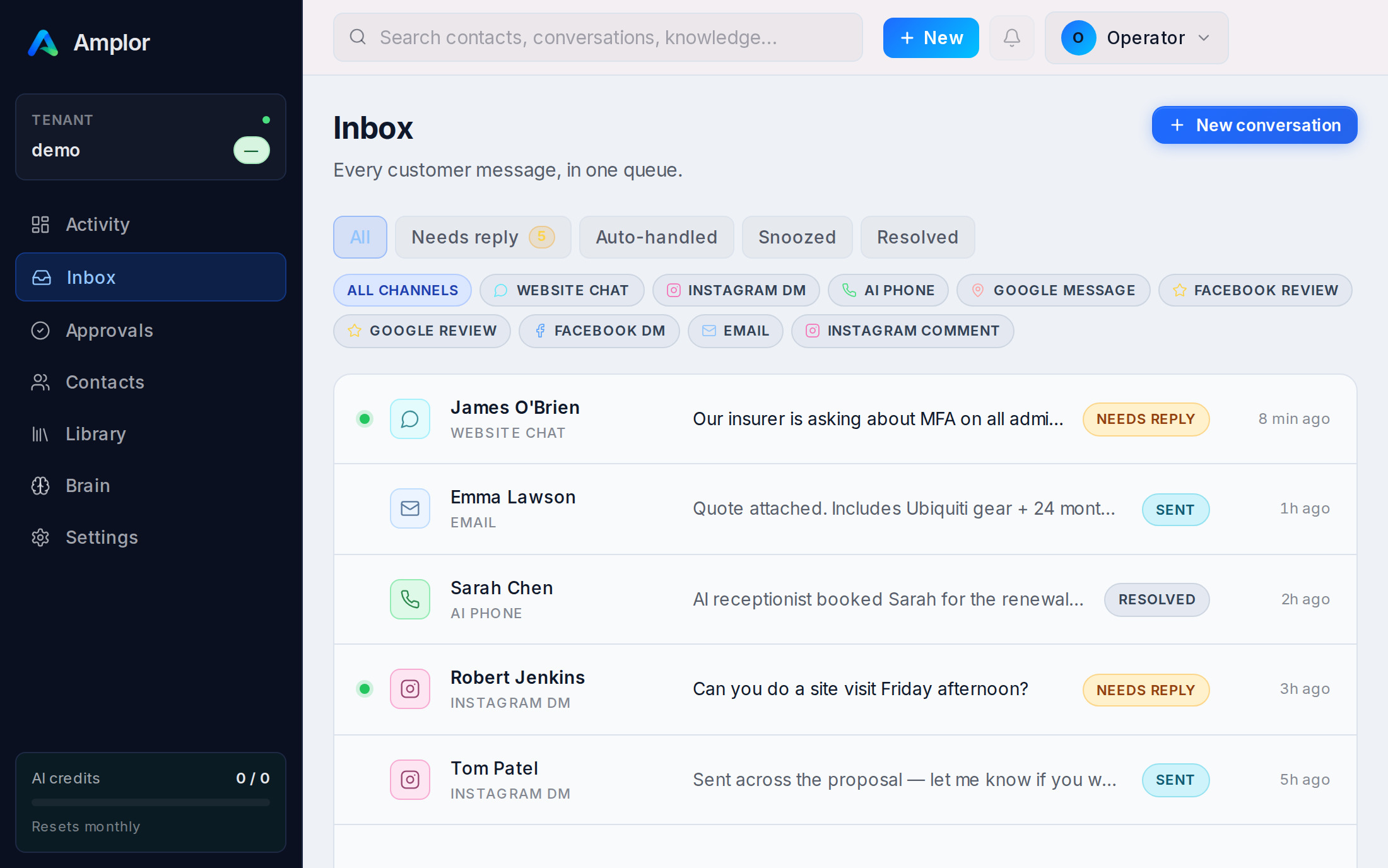Filter by AI Phone channel

coord(888,290)
